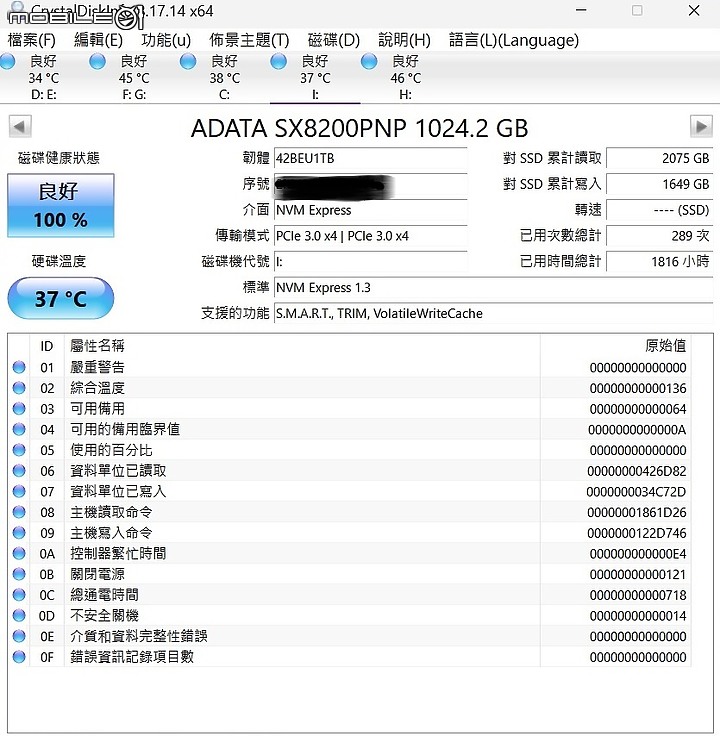Select the C: disk tab at 38 °C
Image resolution: width=720 pixels, height=736 pixels.
(224, 77)
